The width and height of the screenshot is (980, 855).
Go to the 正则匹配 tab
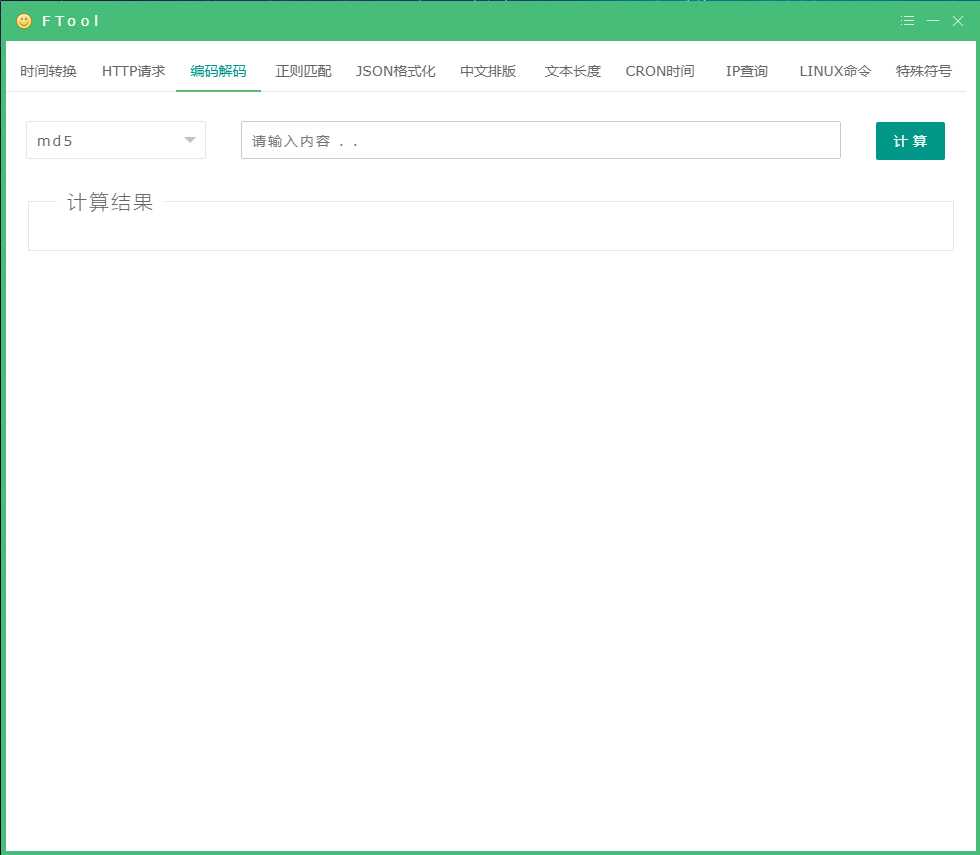[303, 71]
